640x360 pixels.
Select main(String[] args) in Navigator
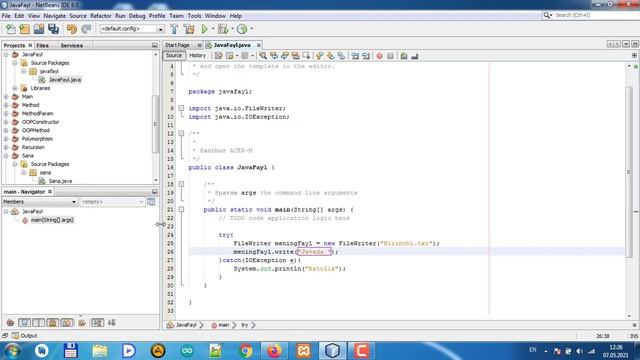(52, 220)
